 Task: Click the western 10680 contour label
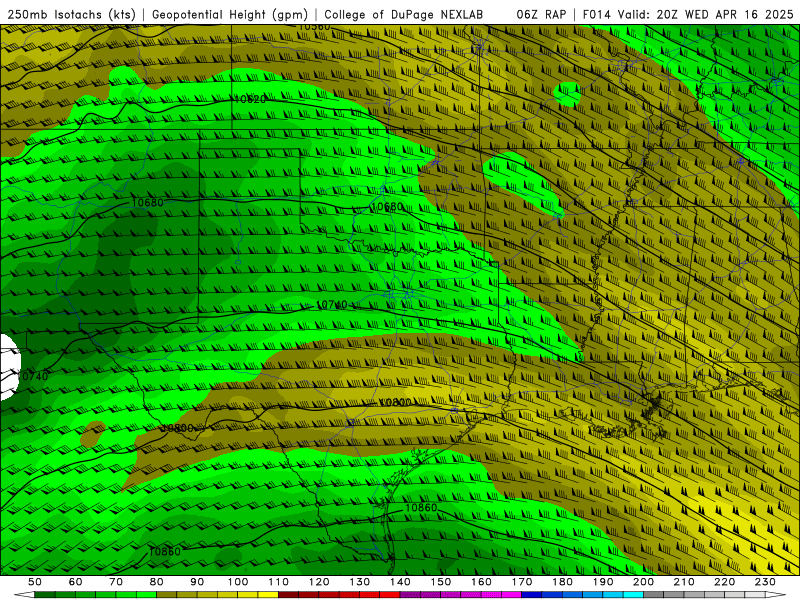point(147,203)
